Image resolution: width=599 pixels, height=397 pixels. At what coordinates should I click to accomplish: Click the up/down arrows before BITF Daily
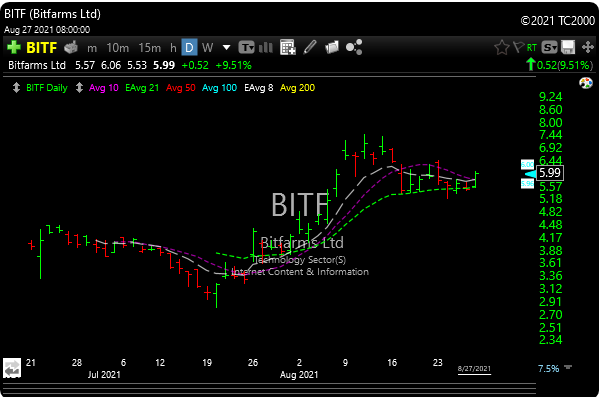[16, 88]
